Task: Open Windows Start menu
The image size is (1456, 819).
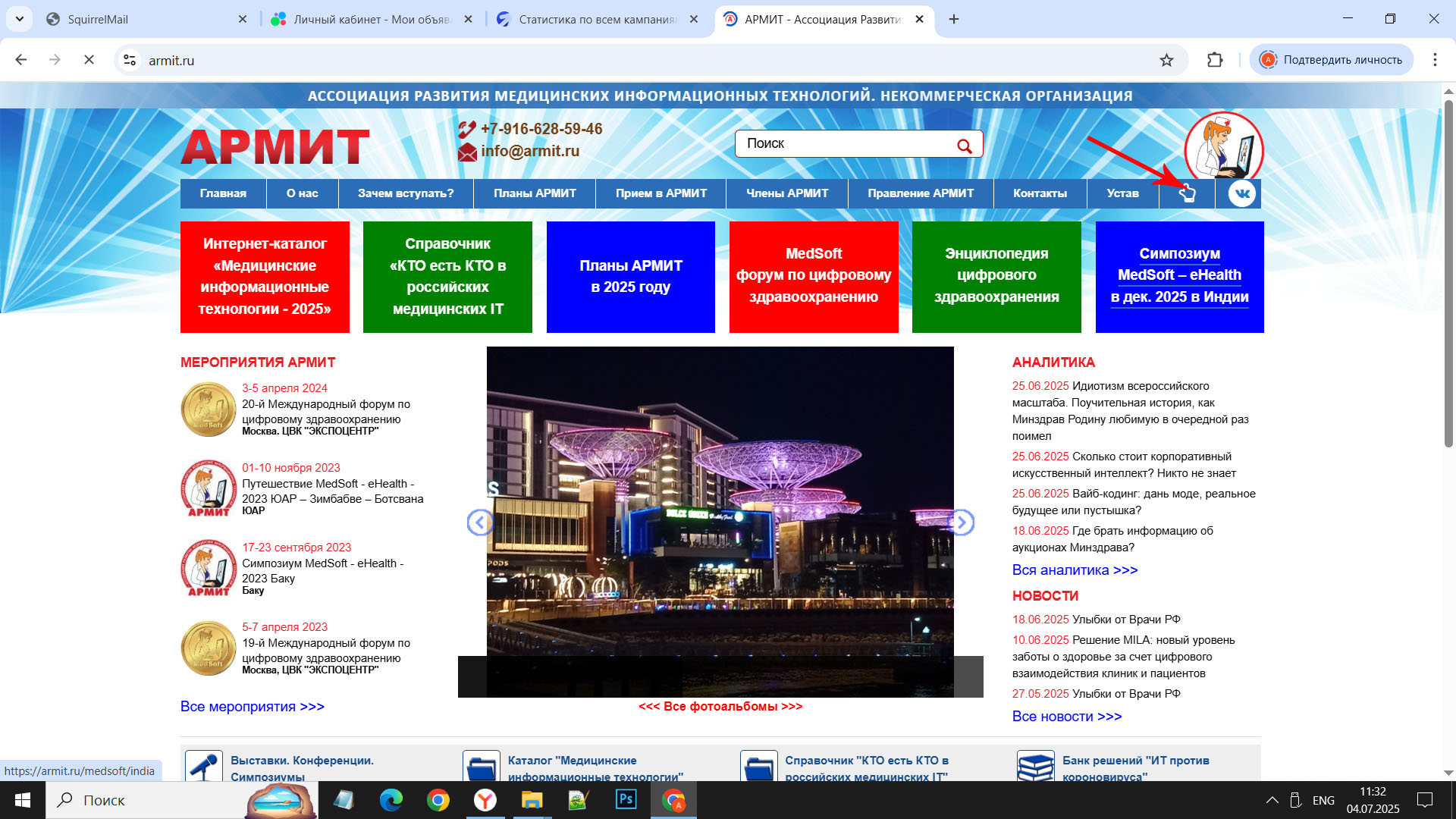Action: [x=23, y=800]
